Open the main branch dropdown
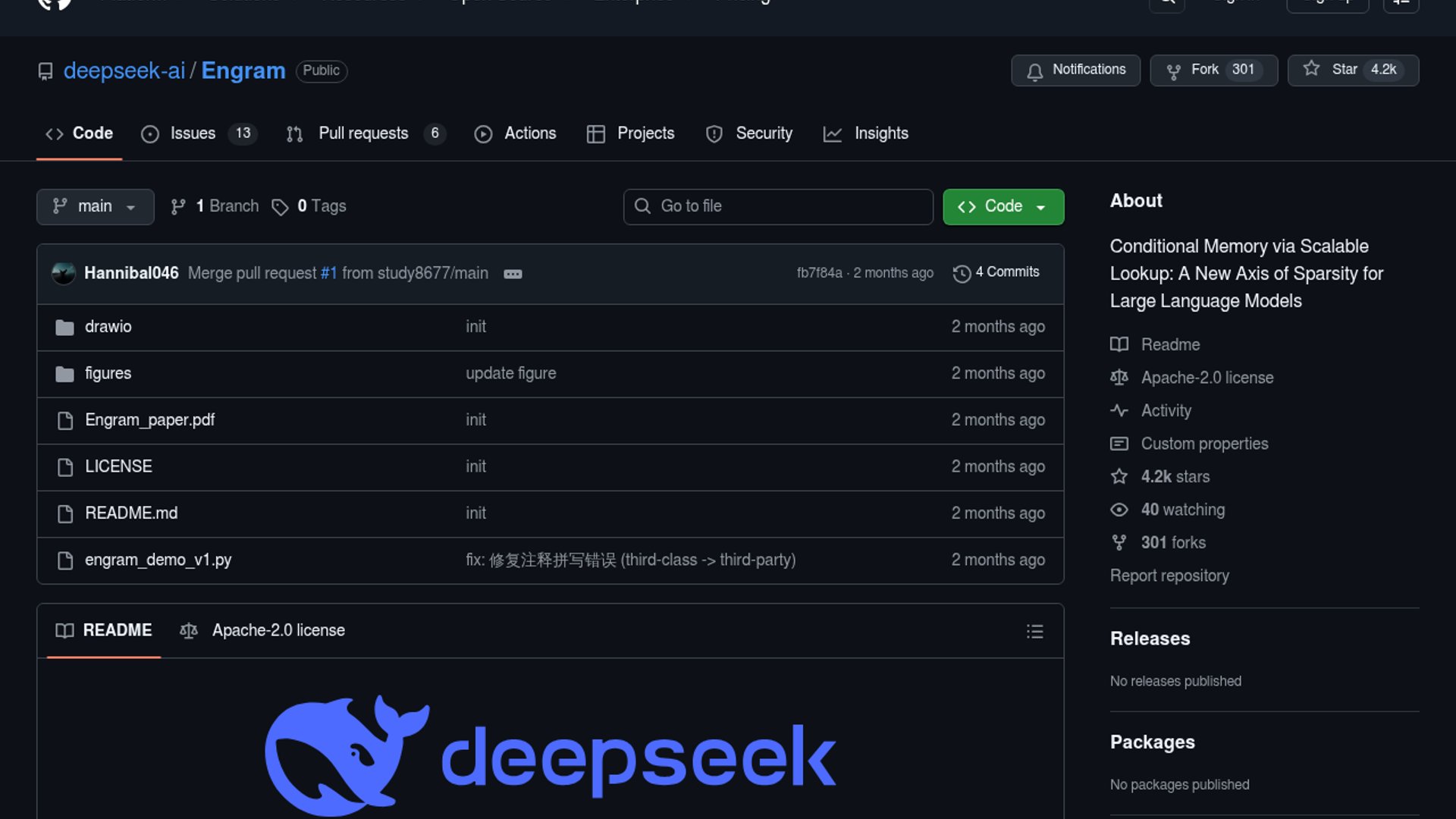The height and width of the screenshot is (819, 1456). (x=95, y=206)
